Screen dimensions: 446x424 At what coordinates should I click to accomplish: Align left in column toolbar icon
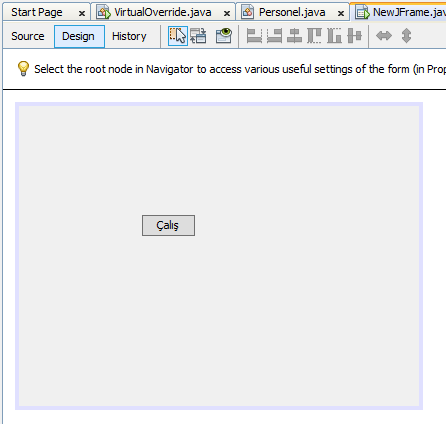[254, 36]
